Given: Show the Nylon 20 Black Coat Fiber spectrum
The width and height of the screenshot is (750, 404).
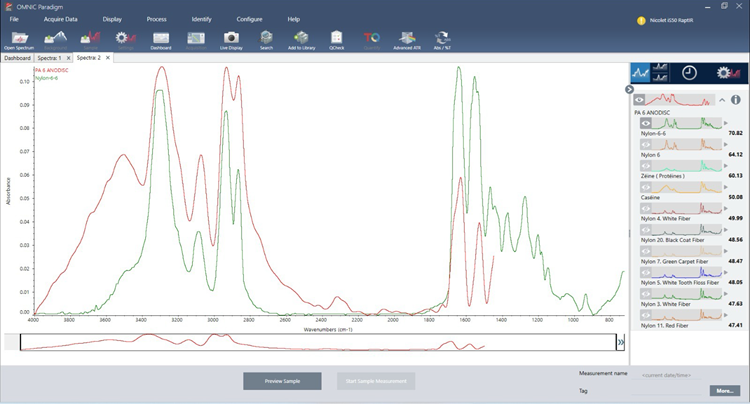Looking at the screenshot, I should [646, 230].
